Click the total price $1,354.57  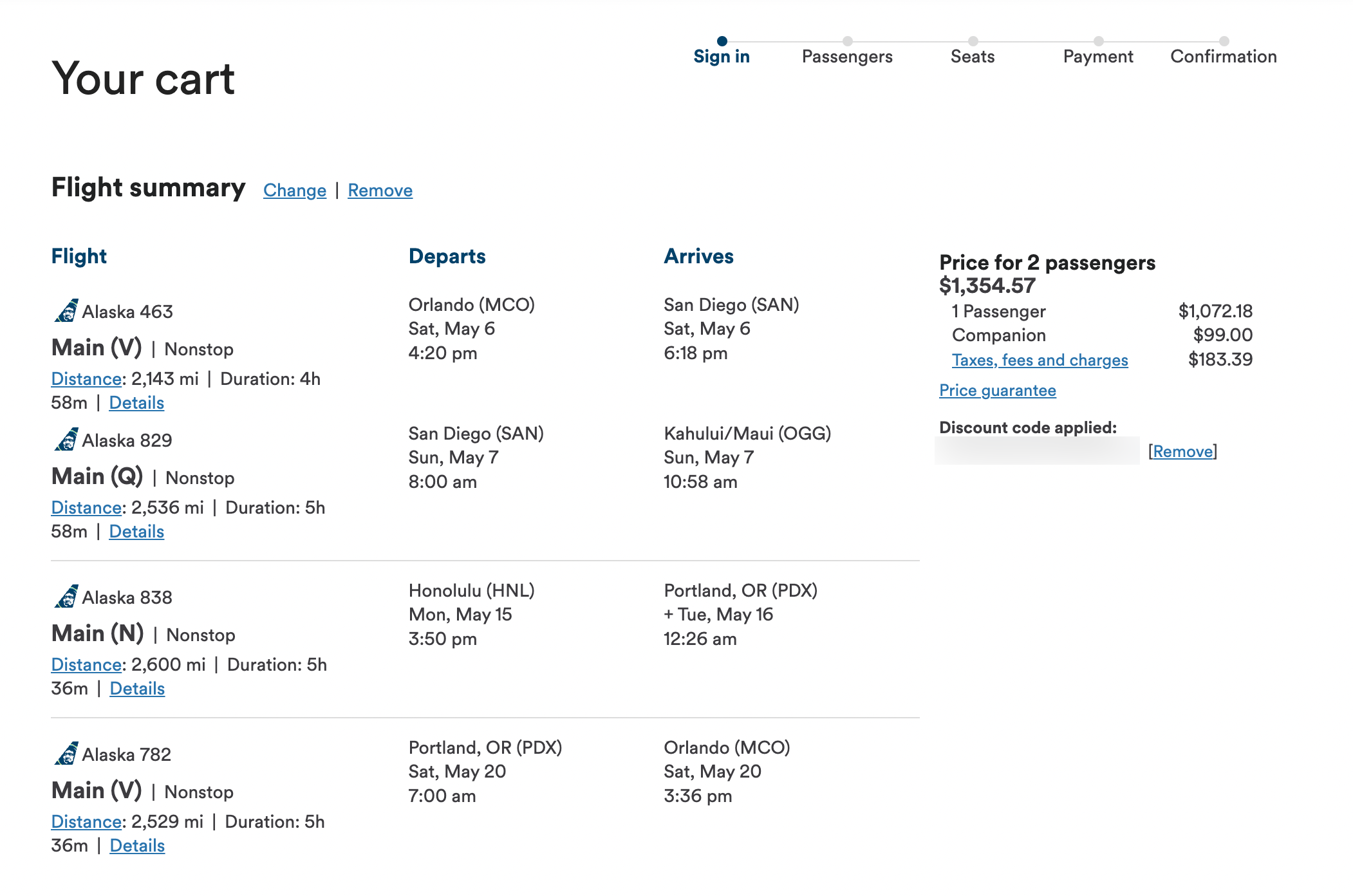pyautogui.click(x=987, y=286)
